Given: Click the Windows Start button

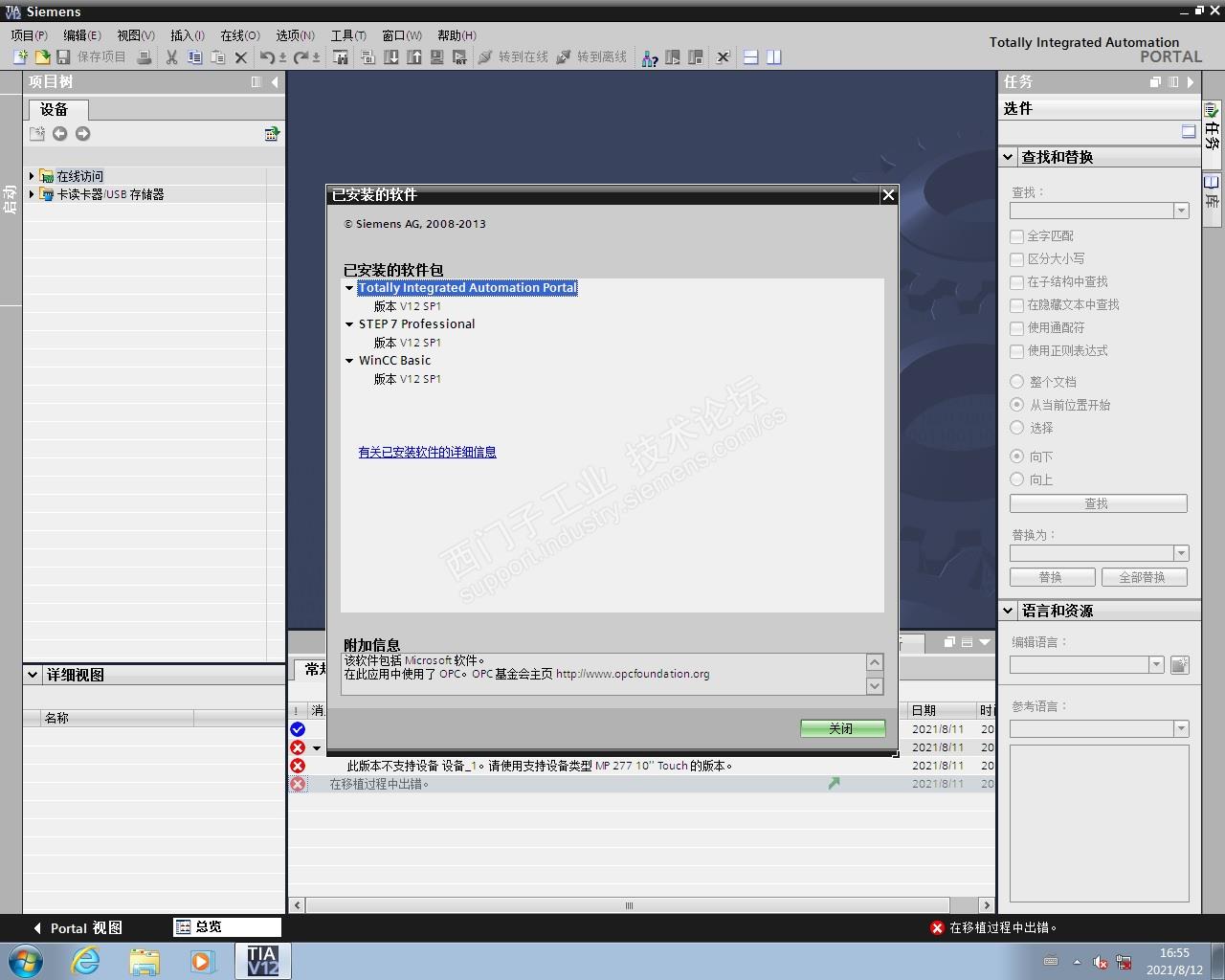Looking at the screenshot, I should (25, 961).
